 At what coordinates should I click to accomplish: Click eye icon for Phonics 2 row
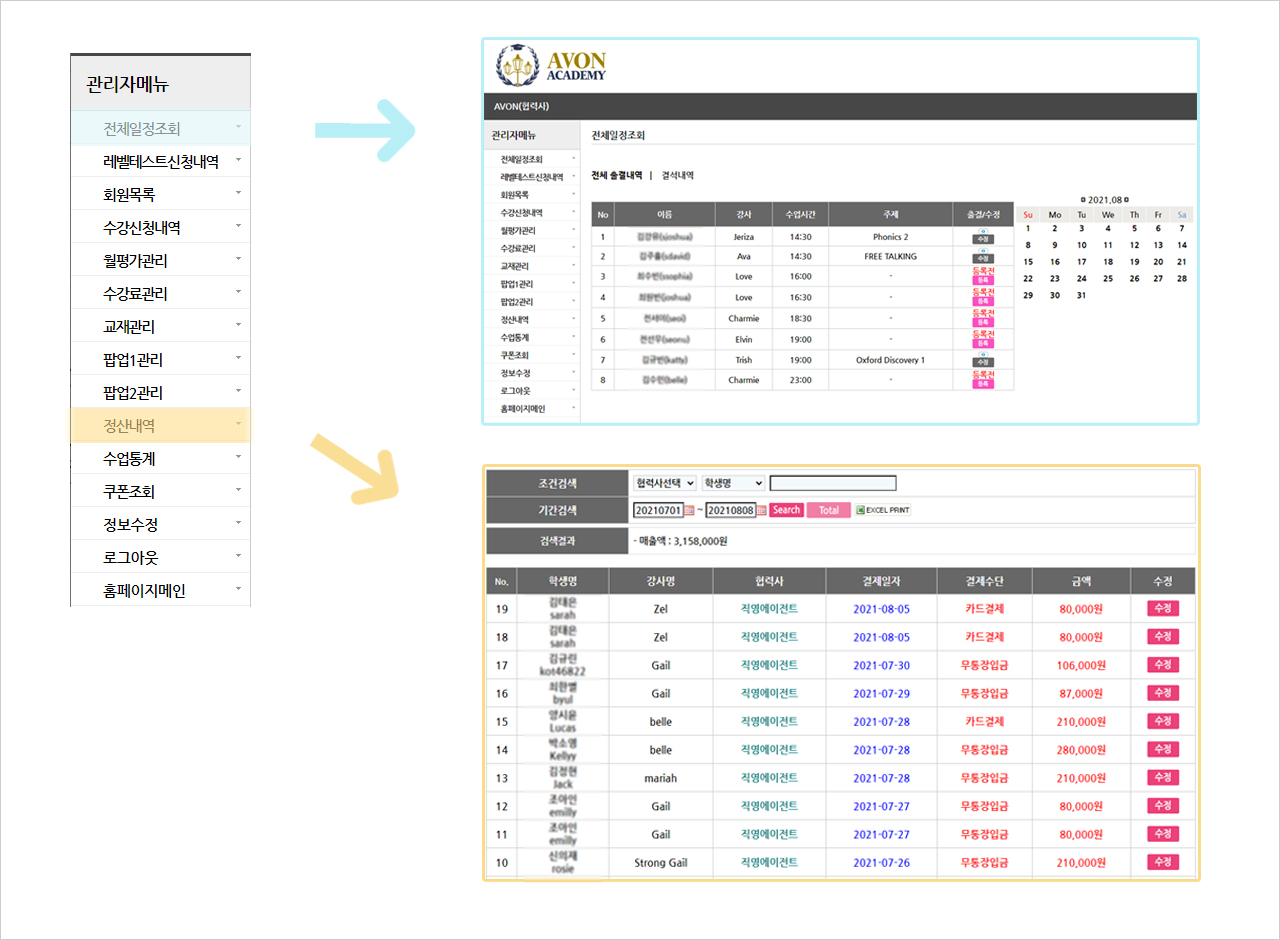[x=983, y=231]
